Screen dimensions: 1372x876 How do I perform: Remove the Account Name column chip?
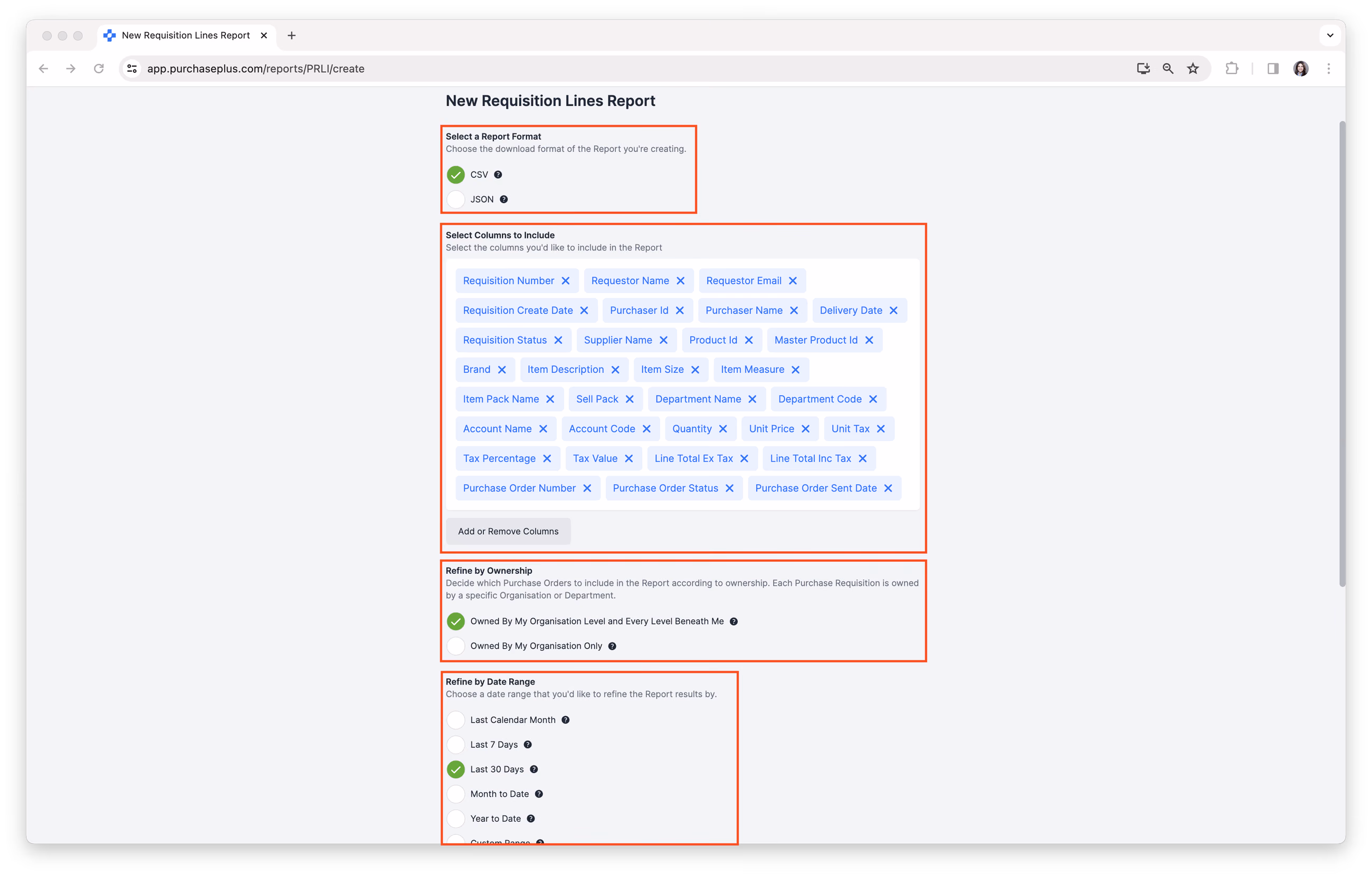(543, 429)
